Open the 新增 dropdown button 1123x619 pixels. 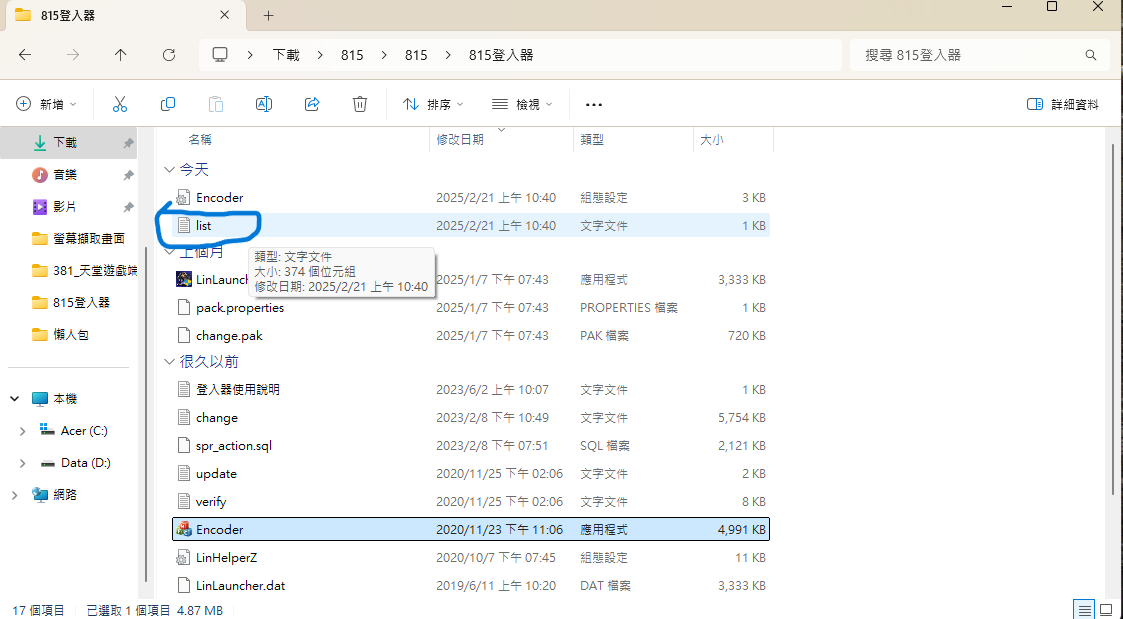point(47,105)
